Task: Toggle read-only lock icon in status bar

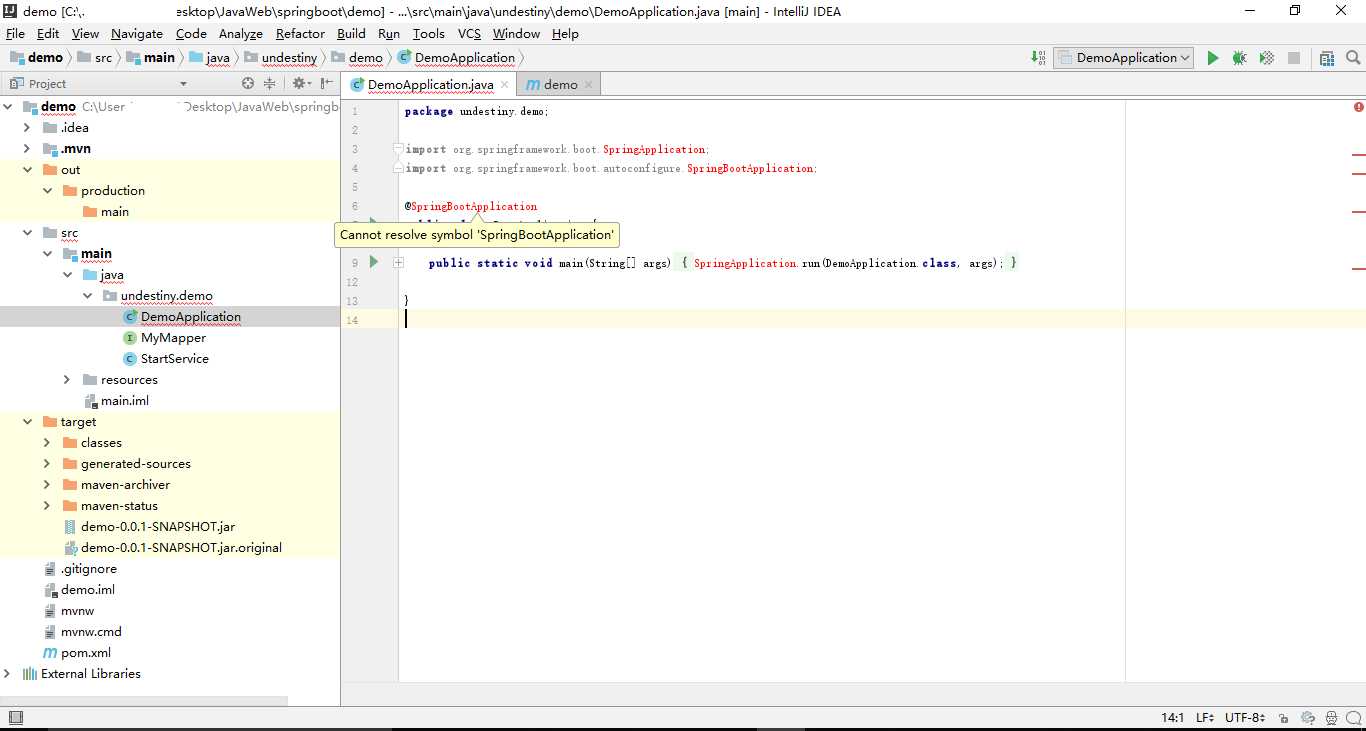Action: click(1285, 718)
